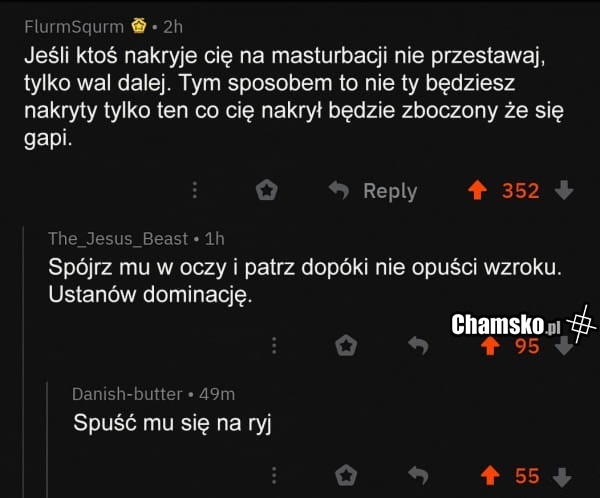This screenshot has height=498, width=600.
Task: Toggle downvote on Danish-butter's comment
Action: [563, 475]
